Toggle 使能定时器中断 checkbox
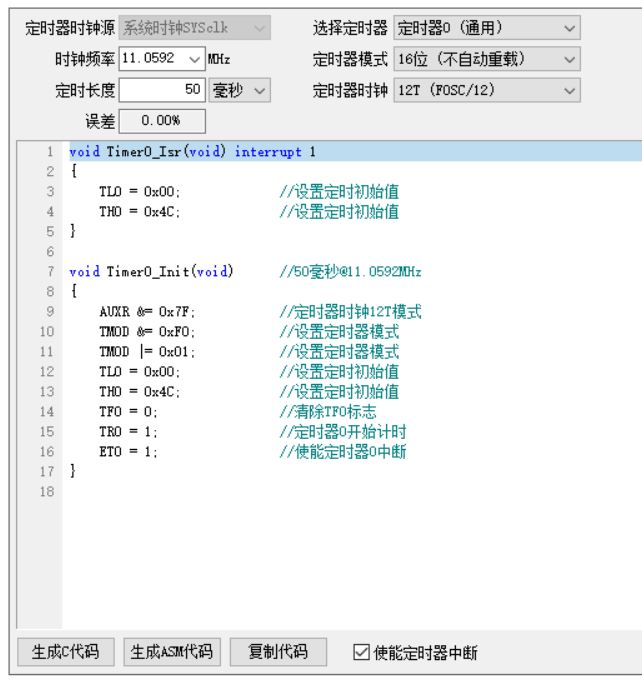The image size is (642, 681). coord(361,652)
